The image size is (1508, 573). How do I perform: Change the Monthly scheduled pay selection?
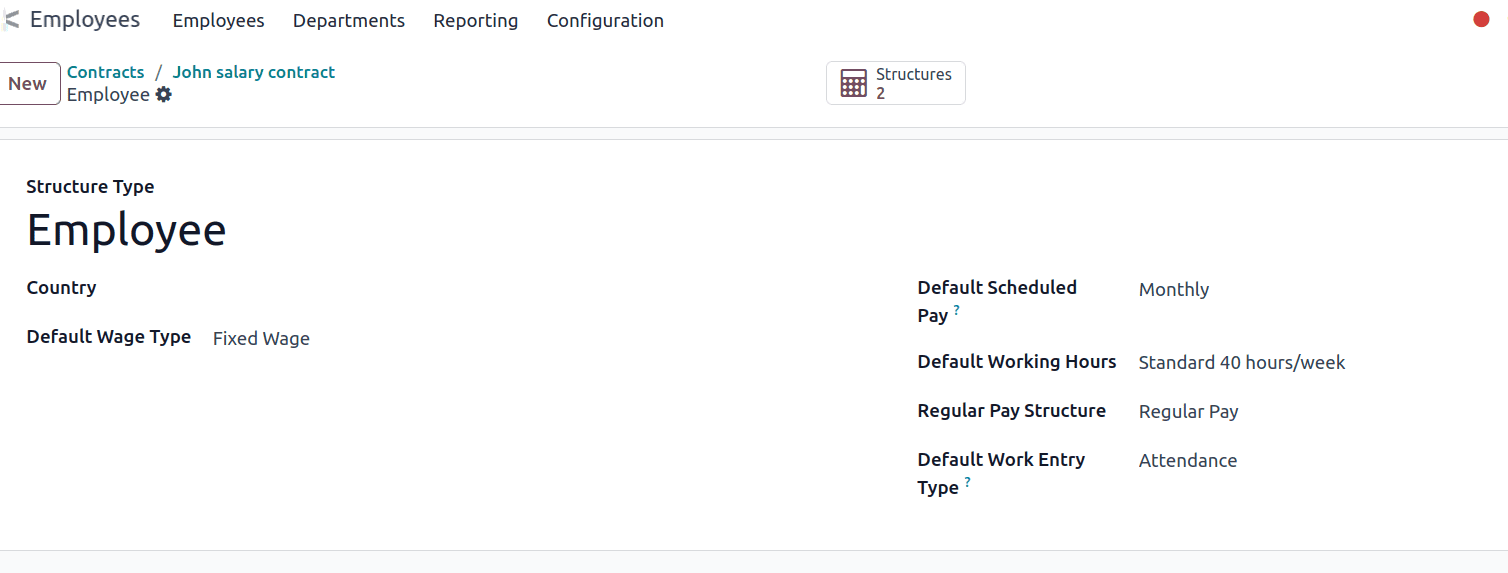click(x=1174, y=290)
